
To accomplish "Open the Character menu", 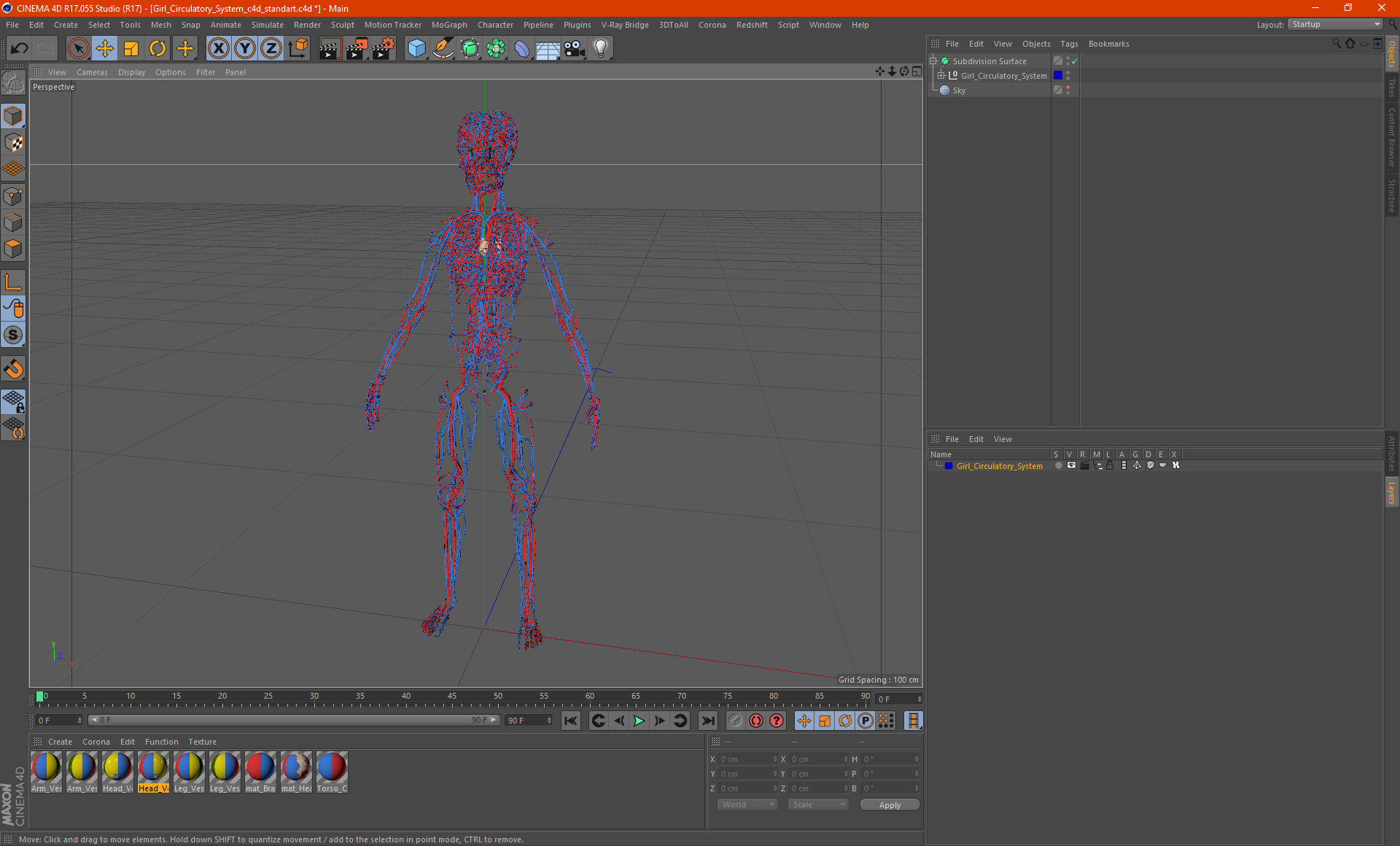I will tap(495, 25).
